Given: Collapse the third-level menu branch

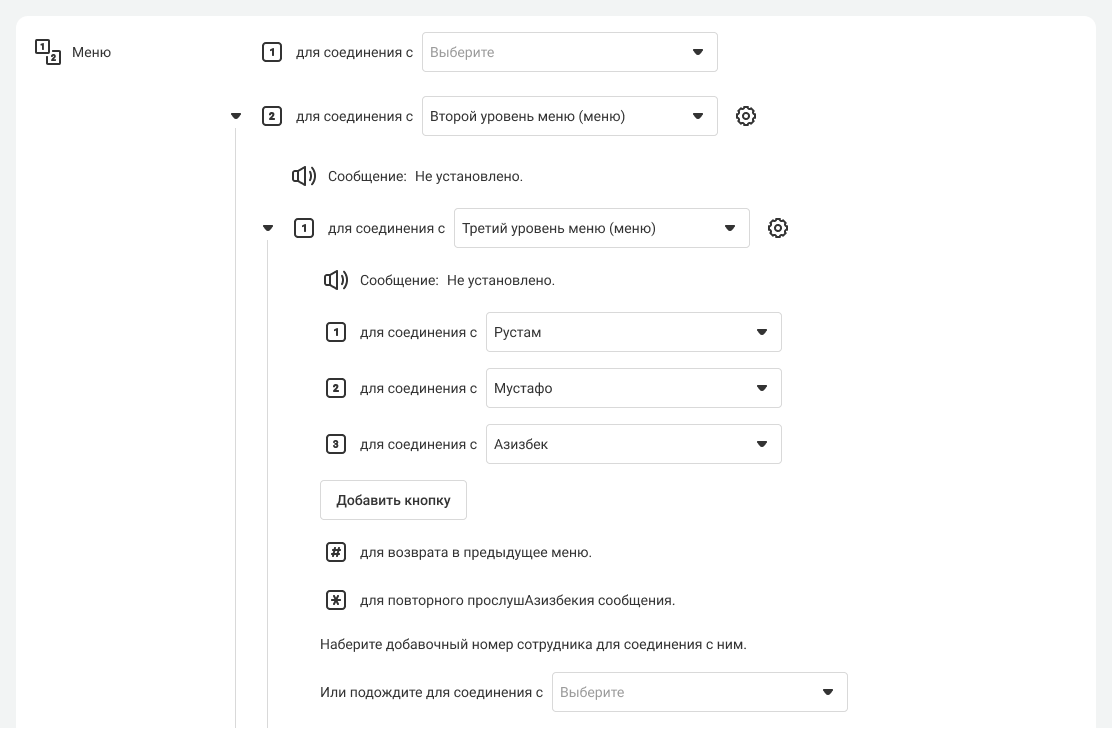Looking at the screenshot, I should 268,228.
